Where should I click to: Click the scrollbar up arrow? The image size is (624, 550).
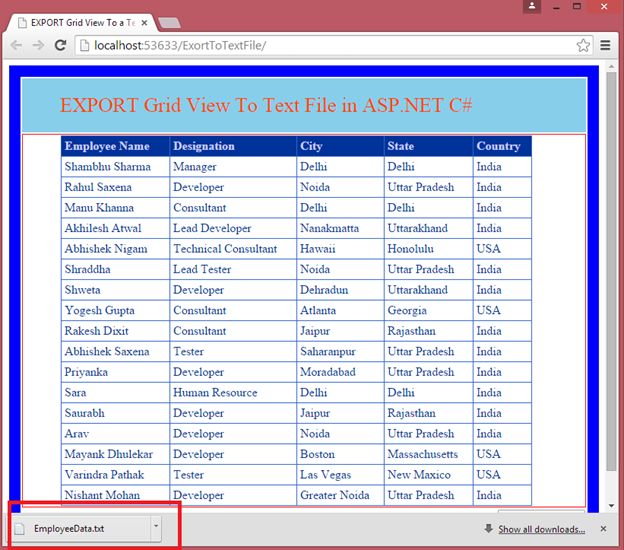coord(611,66)
